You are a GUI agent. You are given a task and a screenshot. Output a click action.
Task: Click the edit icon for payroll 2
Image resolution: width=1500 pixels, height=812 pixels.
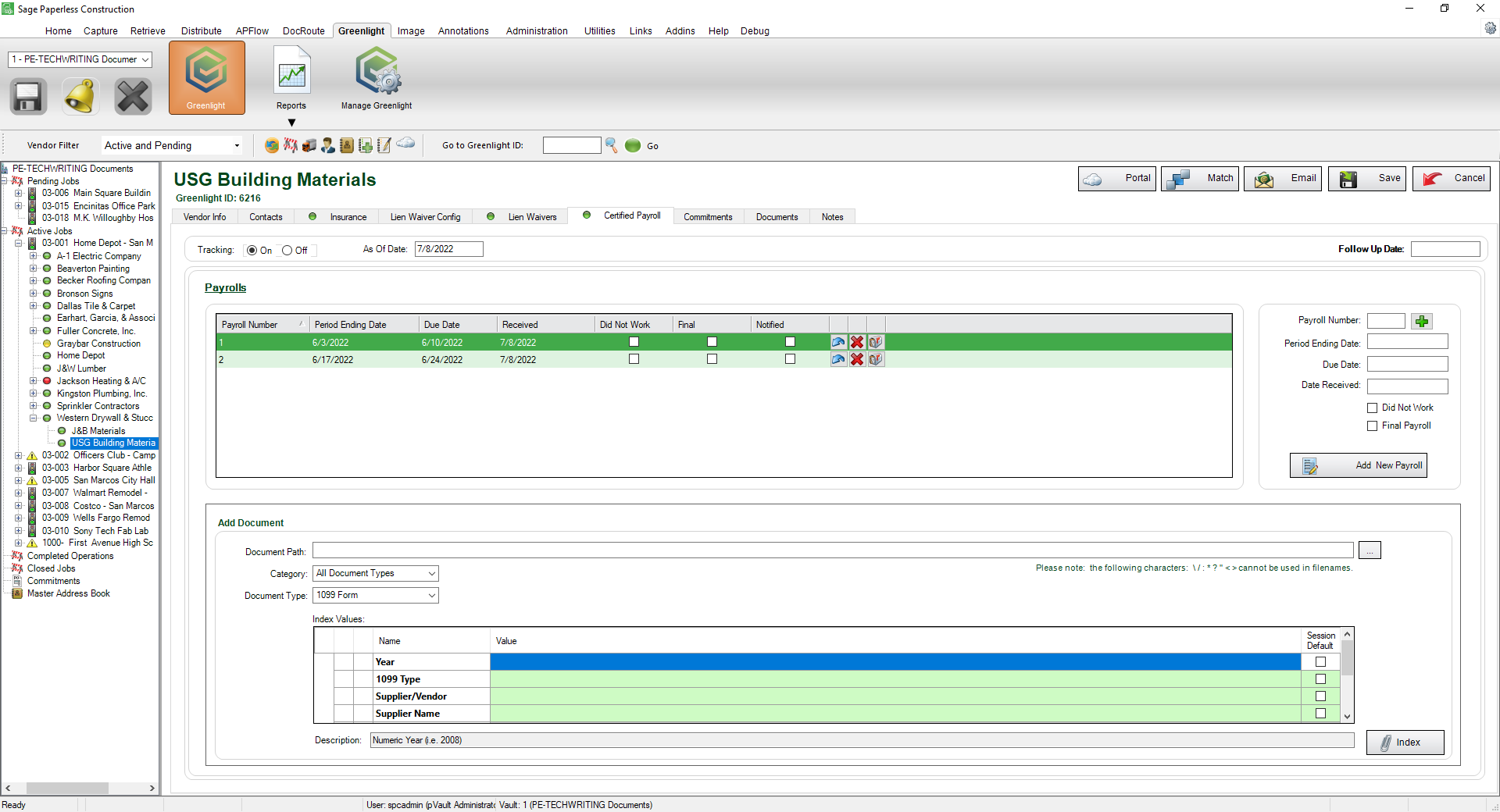click(838, 359)
